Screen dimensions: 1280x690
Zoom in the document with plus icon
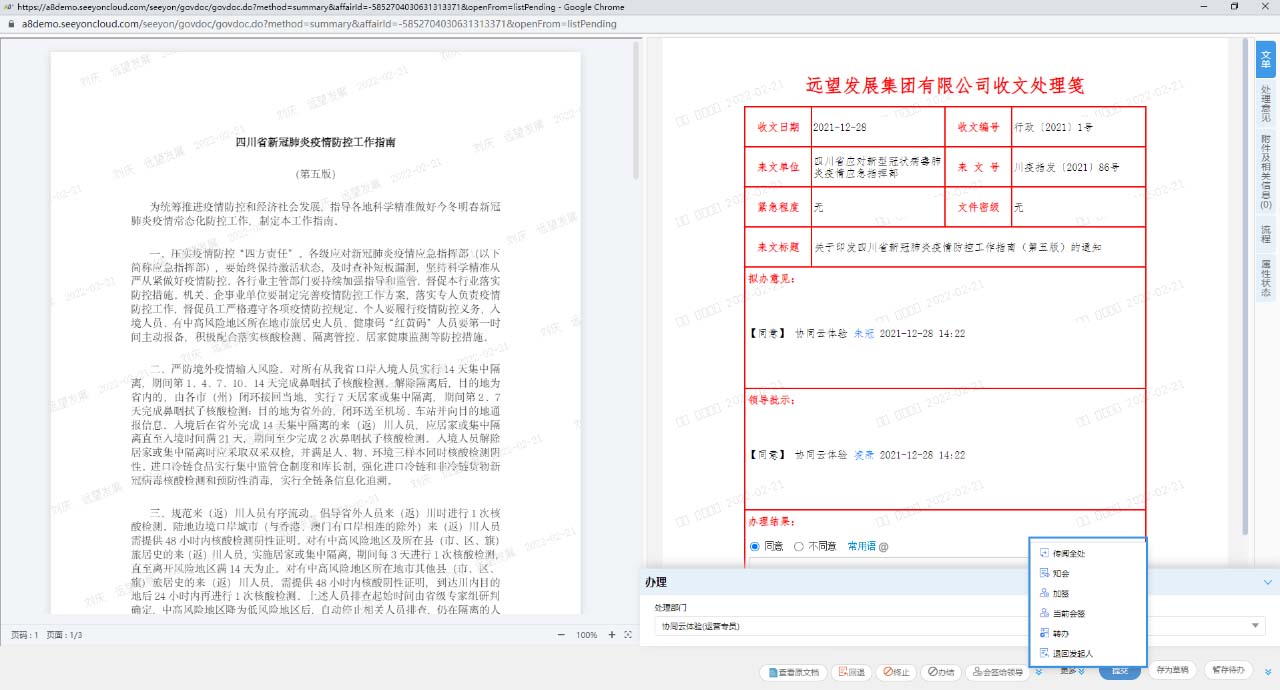pos(610,635)
